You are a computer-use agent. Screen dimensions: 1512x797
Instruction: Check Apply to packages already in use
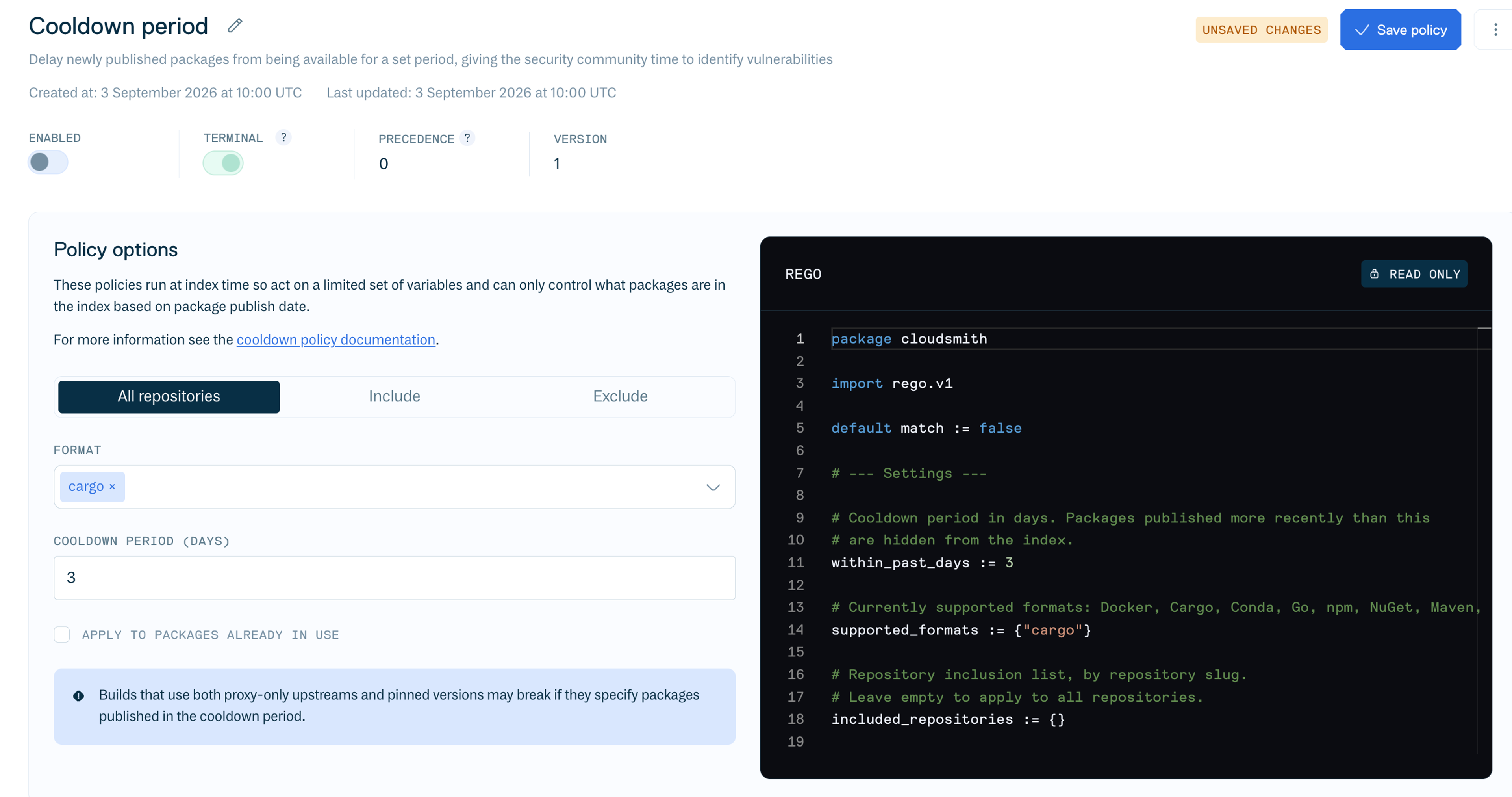(62, 634)
